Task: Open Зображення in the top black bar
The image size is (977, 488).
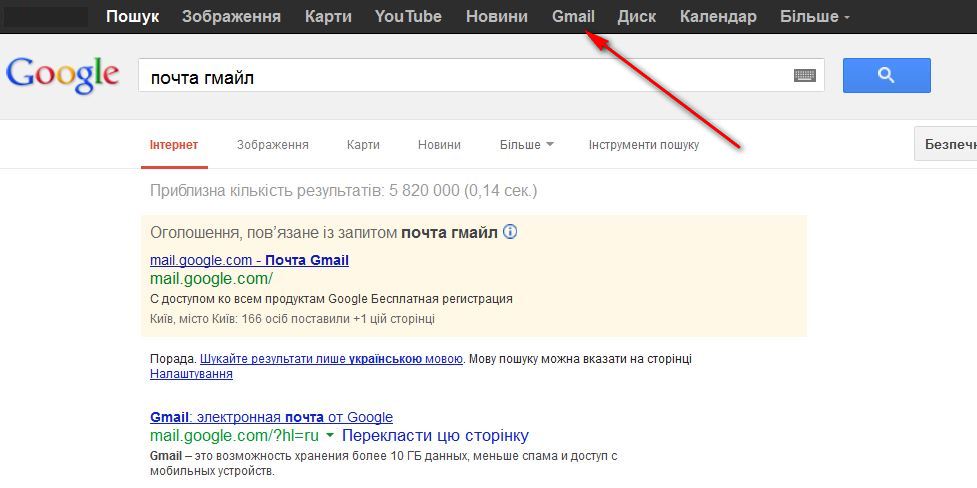Action: point(231,17)
